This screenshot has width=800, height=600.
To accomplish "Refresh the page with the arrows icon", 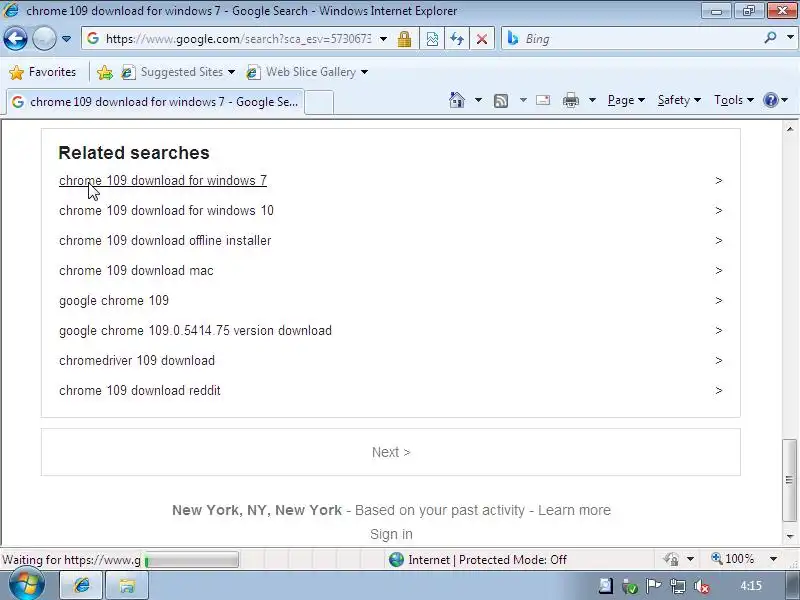I will point(457,39).
